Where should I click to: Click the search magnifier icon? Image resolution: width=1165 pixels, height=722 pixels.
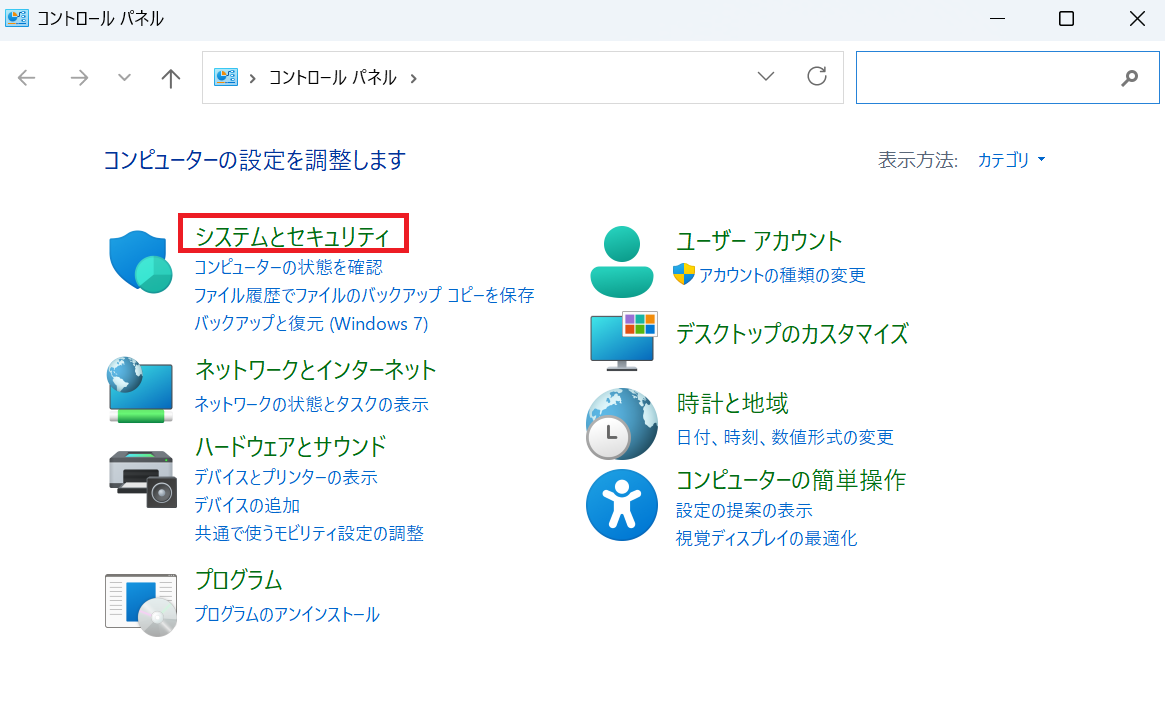tap(1130, 78)
